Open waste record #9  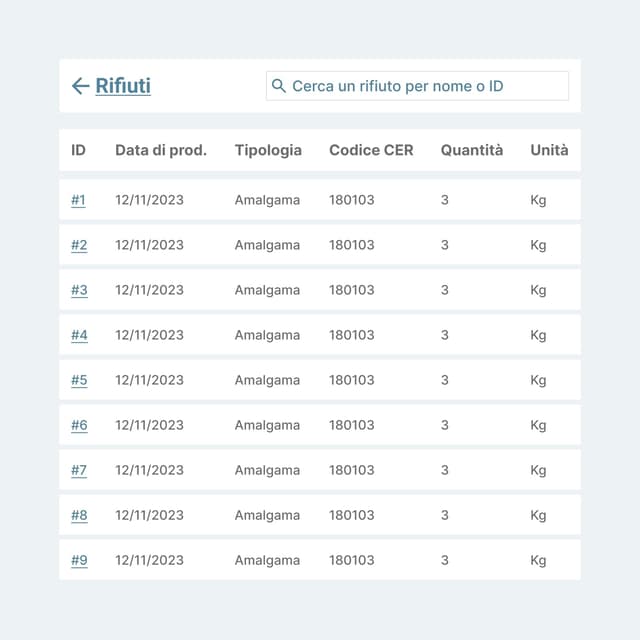tap(79, 560)
